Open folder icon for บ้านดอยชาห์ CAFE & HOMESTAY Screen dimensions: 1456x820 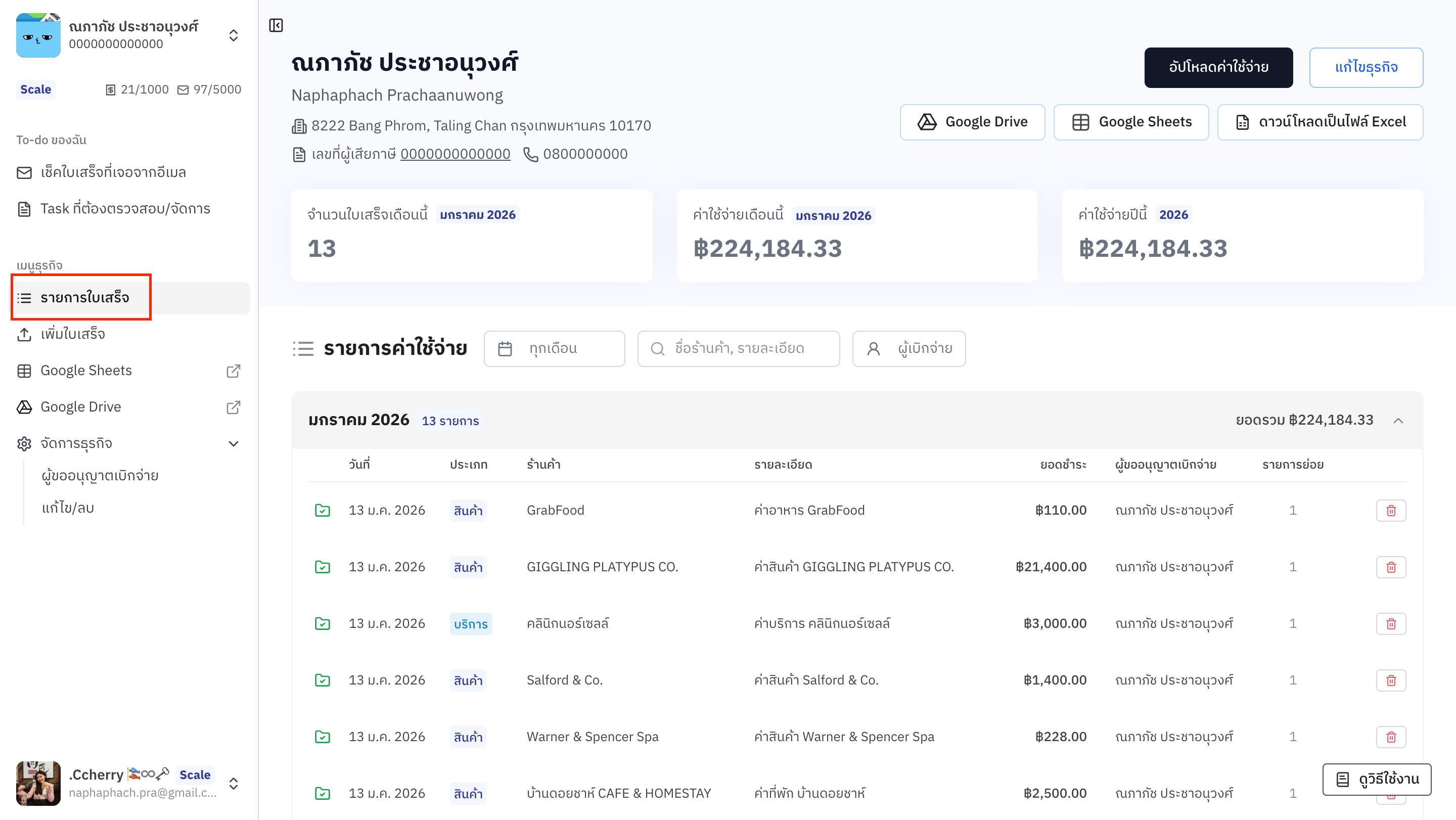tap(322, 793)
